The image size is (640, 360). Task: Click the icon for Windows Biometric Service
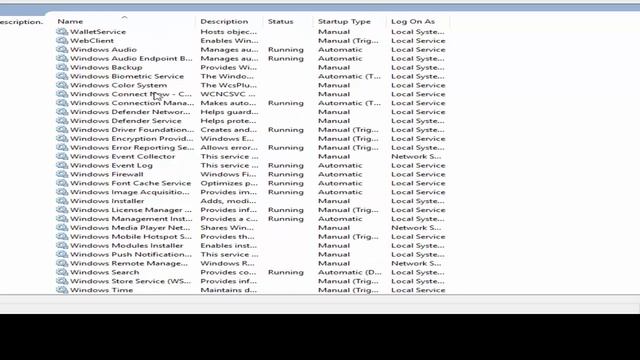[62, 76]
